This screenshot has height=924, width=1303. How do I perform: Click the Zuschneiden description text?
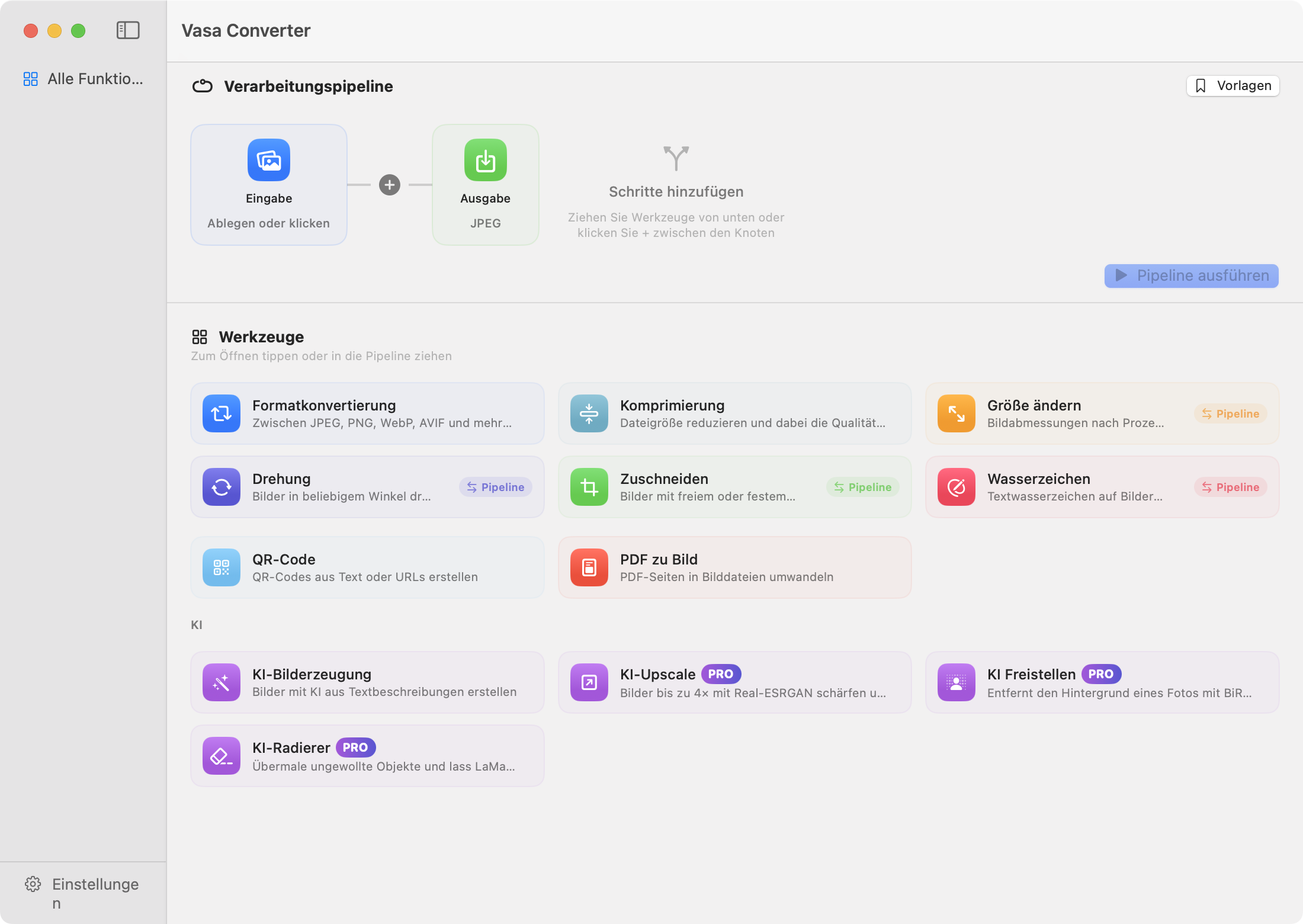click(708, 496)
